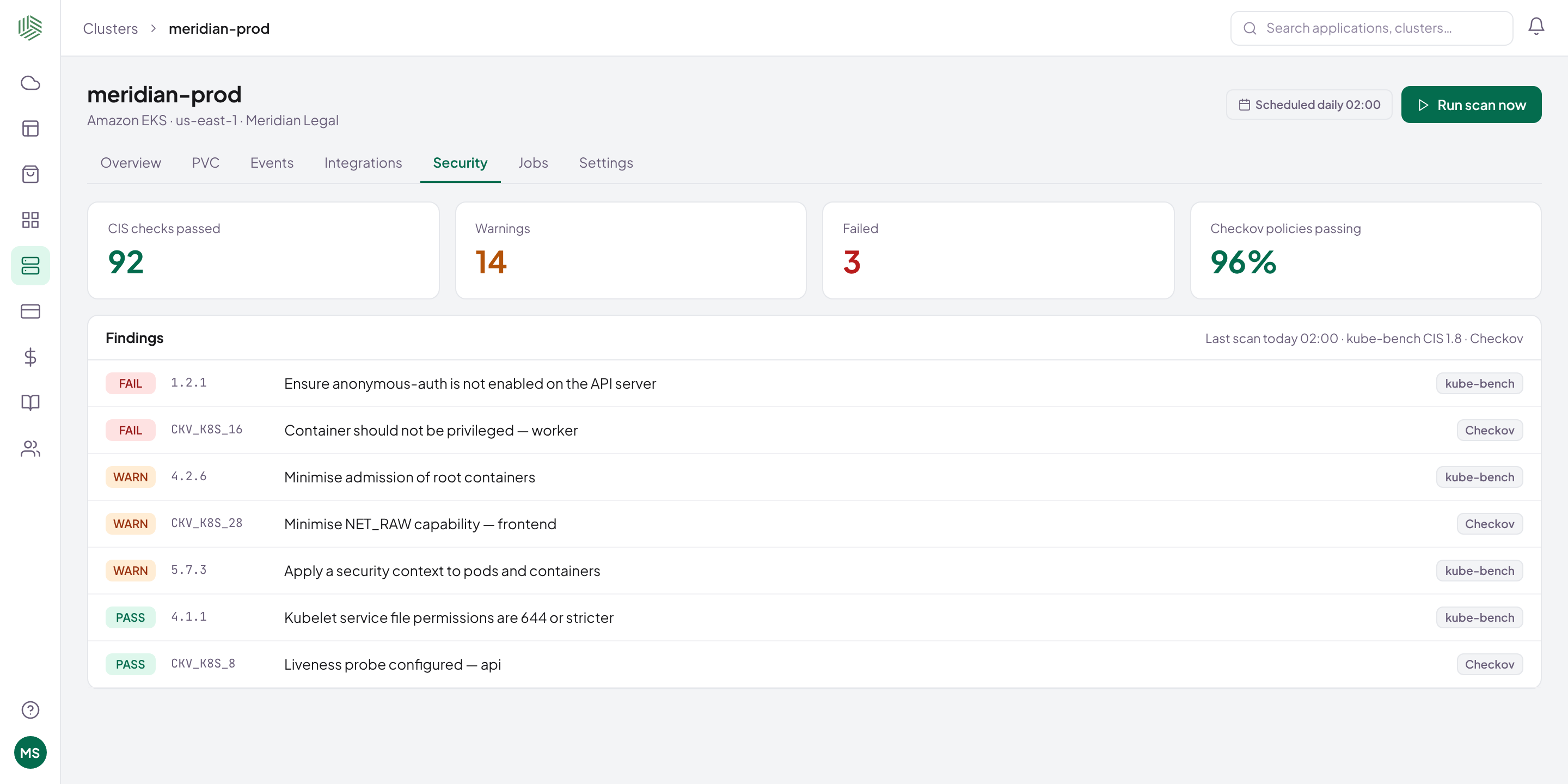Open the cloud icon in sidebar
This screenshot has height=784, width=1568.
click(30, 83)
